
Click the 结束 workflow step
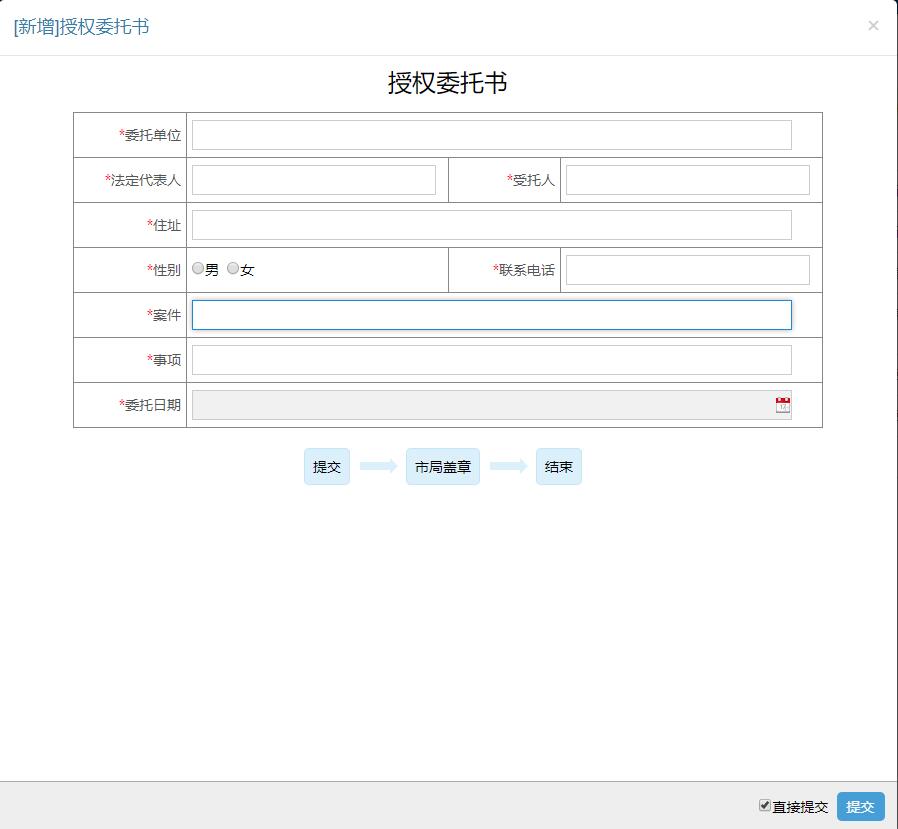(x=558, y=467)
